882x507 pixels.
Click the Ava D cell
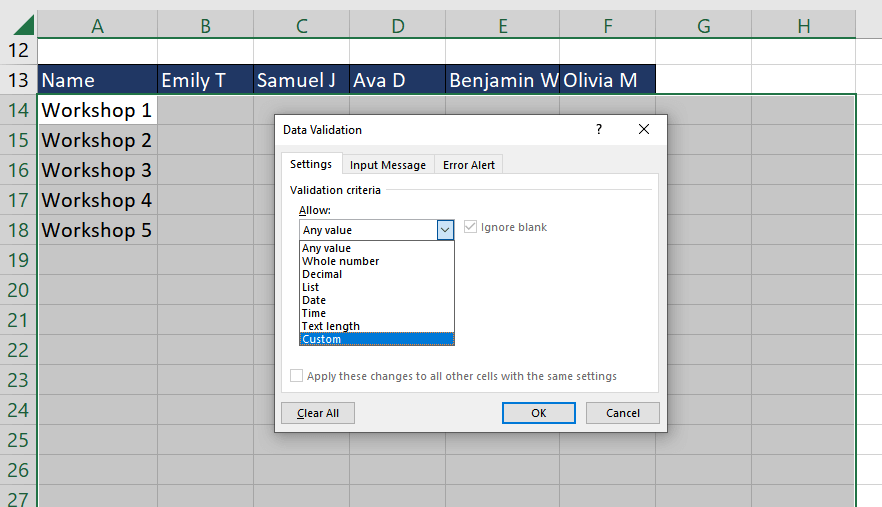[398, 80]
